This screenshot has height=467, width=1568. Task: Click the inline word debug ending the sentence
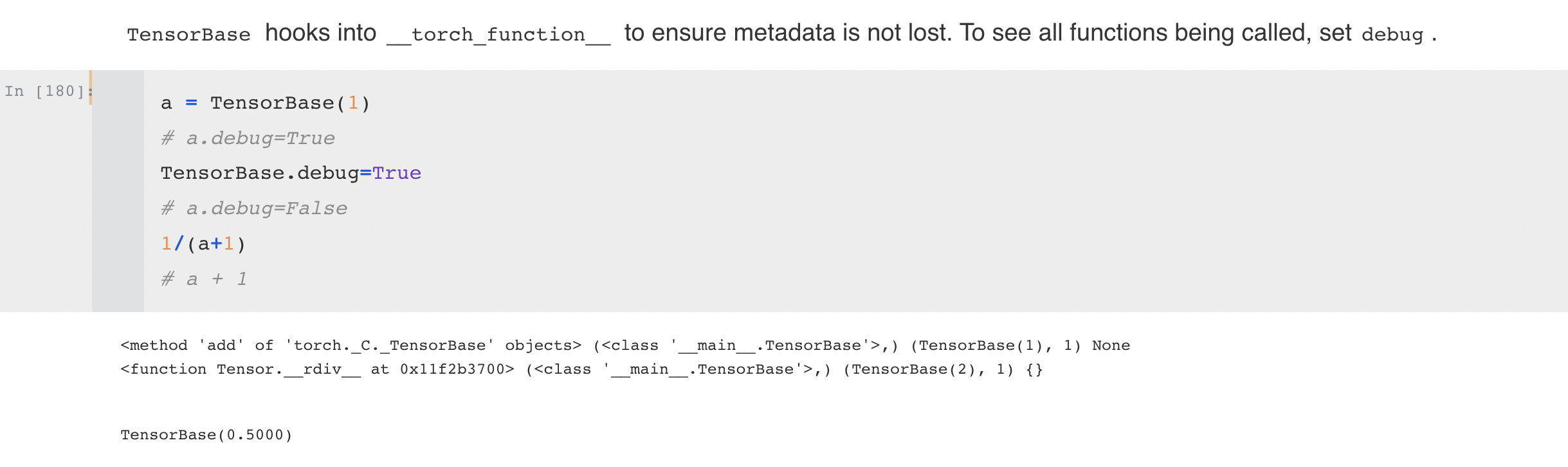(x=1392, y=35)
